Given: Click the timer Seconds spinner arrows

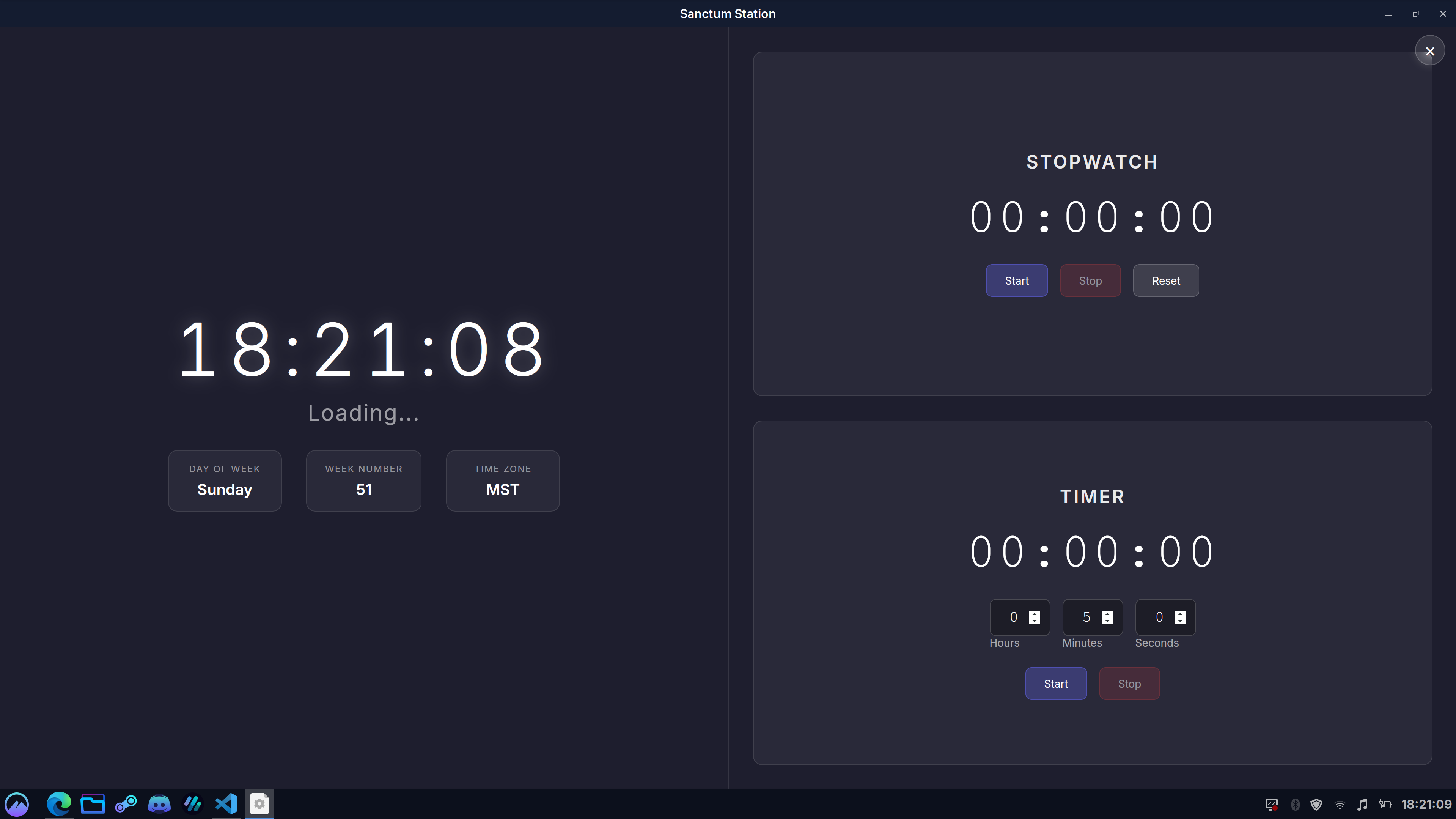Looking at the screenshot, I should [x=1179, y=617].
